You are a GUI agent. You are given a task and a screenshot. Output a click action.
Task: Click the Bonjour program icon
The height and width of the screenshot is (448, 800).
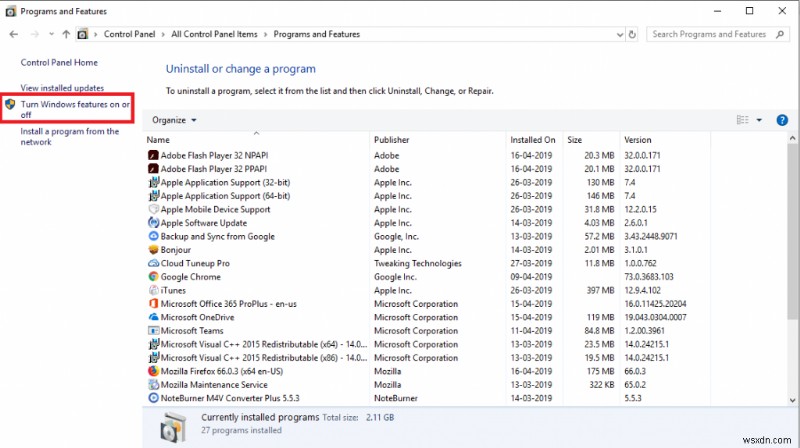153,250
